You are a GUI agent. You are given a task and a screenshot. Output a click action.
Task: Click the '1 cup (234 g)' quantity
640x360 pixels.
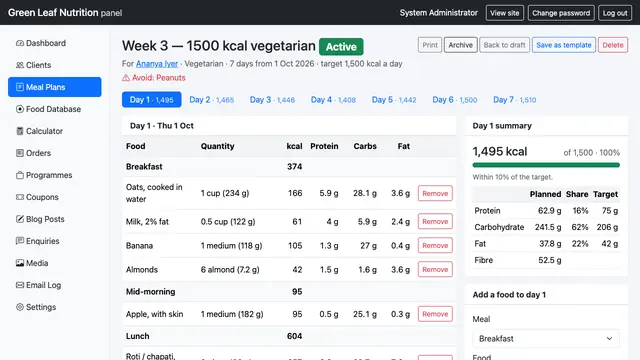point(224,193)
